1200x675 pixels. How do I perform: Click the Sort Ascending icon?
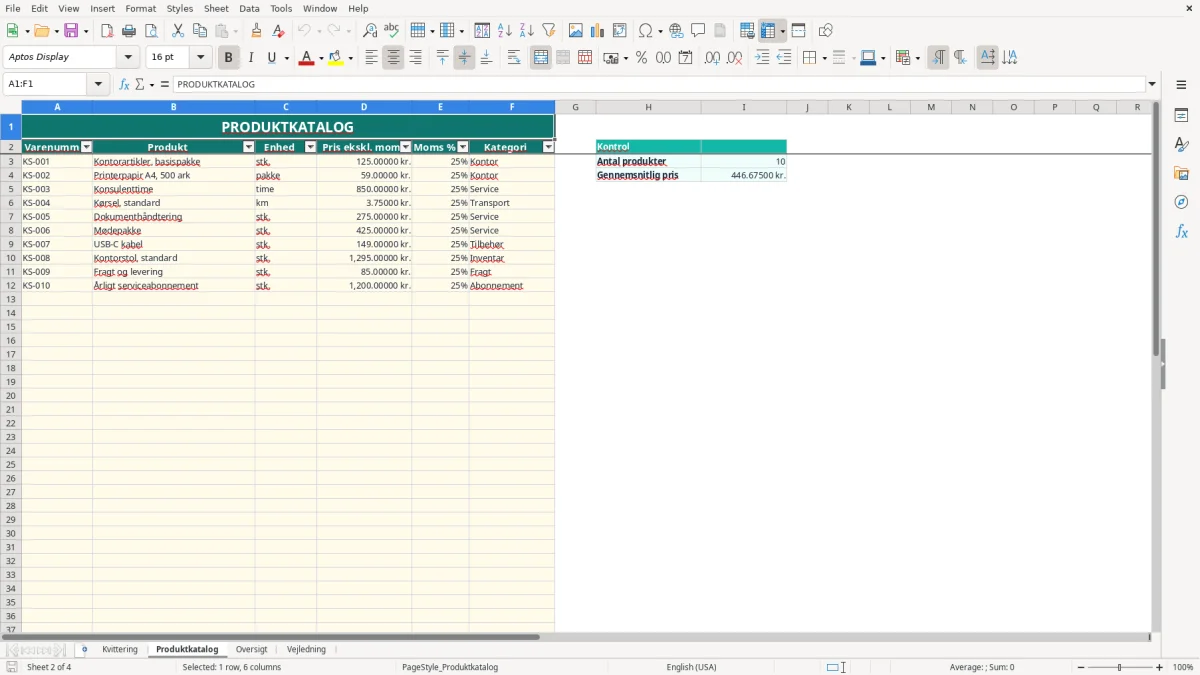coord(505,31)
